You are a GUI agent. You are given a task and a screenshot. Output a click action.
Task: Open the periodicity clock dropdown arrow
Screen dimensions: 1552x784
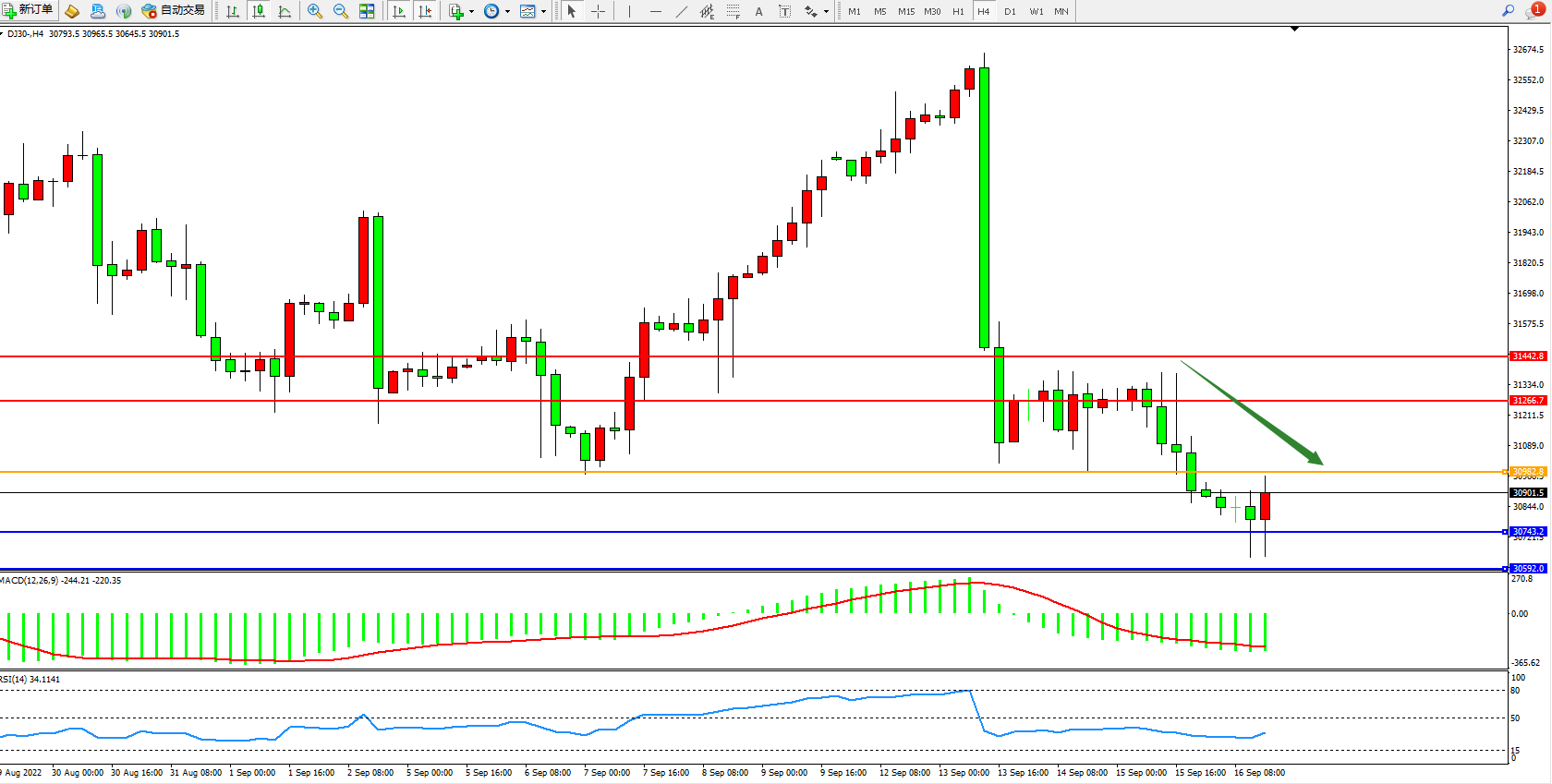click(x=507, y=11)
